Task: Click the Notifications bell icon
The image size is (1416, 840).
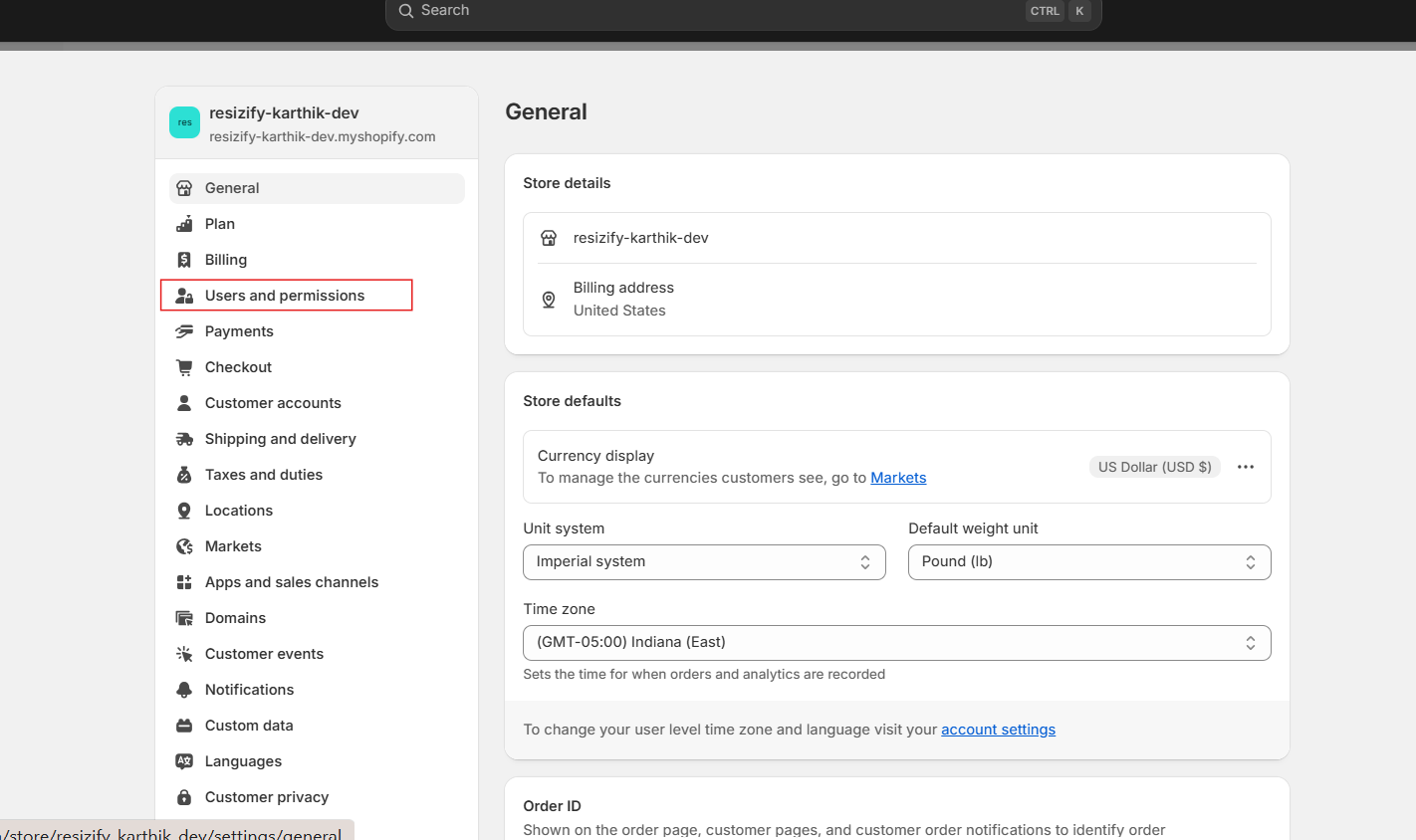Action: 184,689
